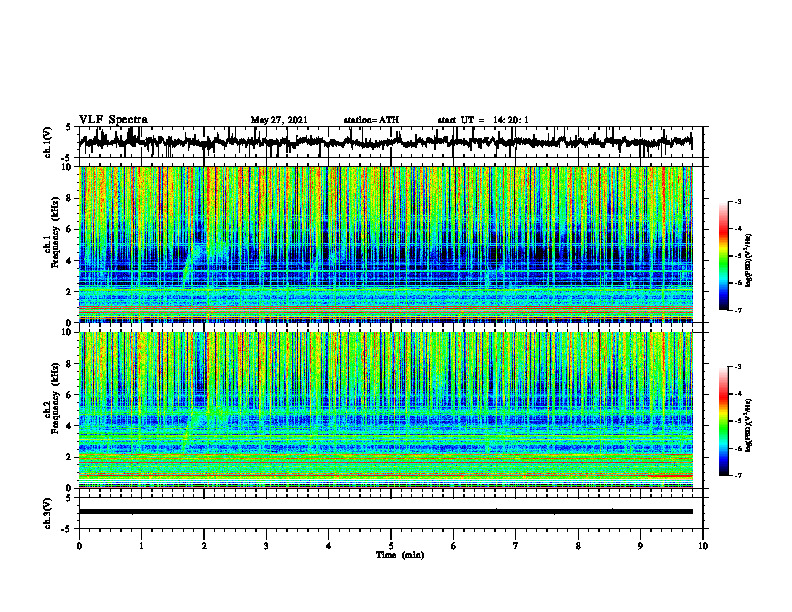792x612 pixels.
Task: Click the 'station= ATH' label
Action: 371,120
